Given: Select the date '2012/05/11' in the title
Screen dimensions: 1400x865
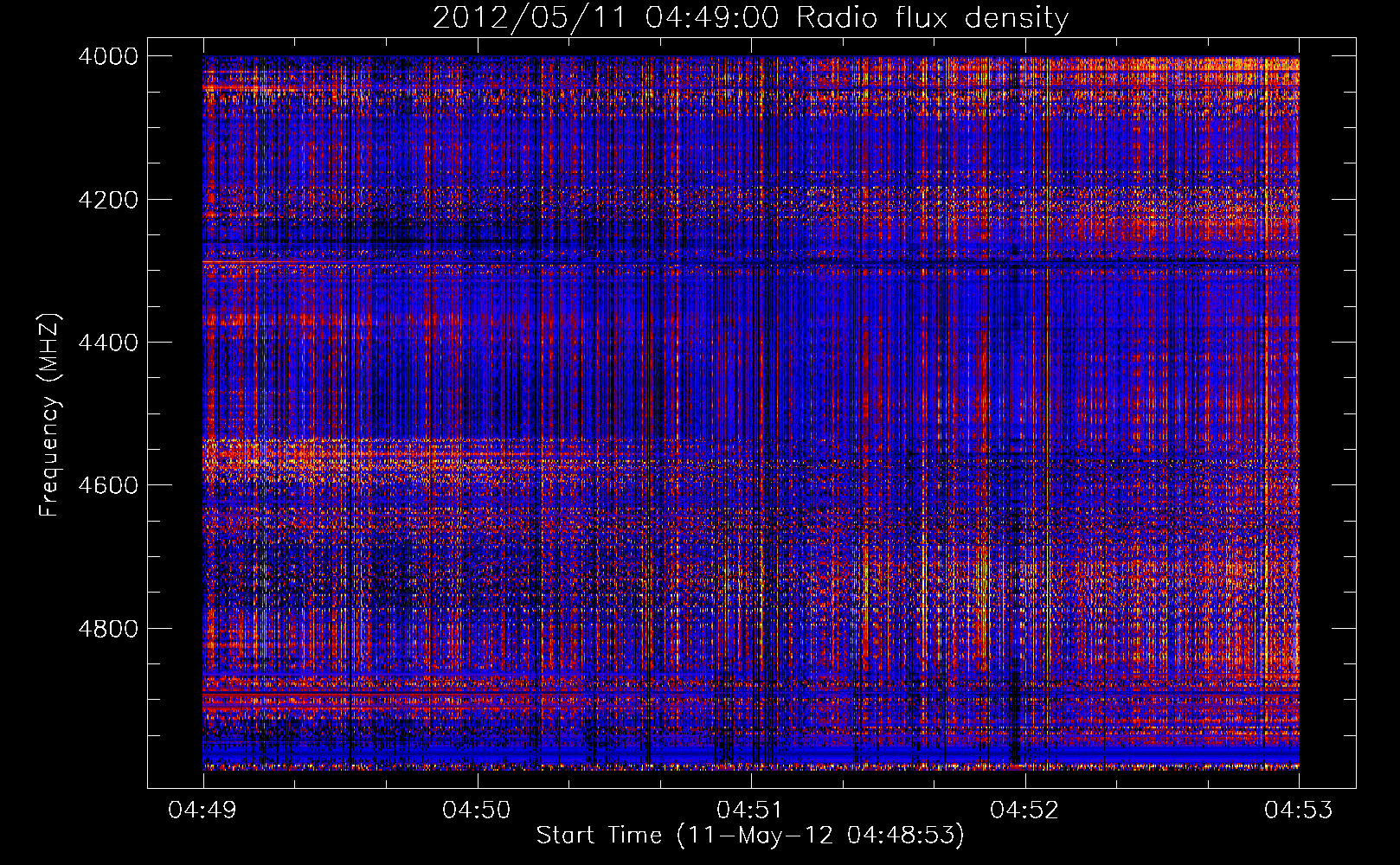Looking at the screenshot, I should click(x=529, y=18).
